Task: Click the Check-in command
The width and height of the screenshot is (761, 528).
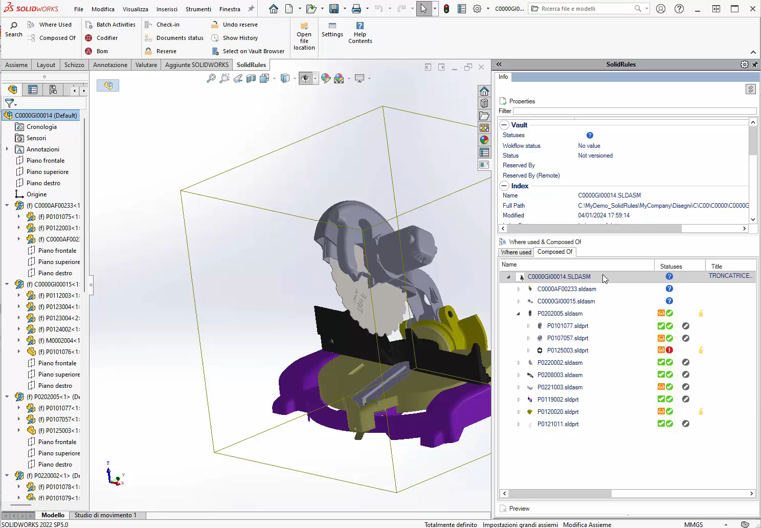Action: (163, 25)
